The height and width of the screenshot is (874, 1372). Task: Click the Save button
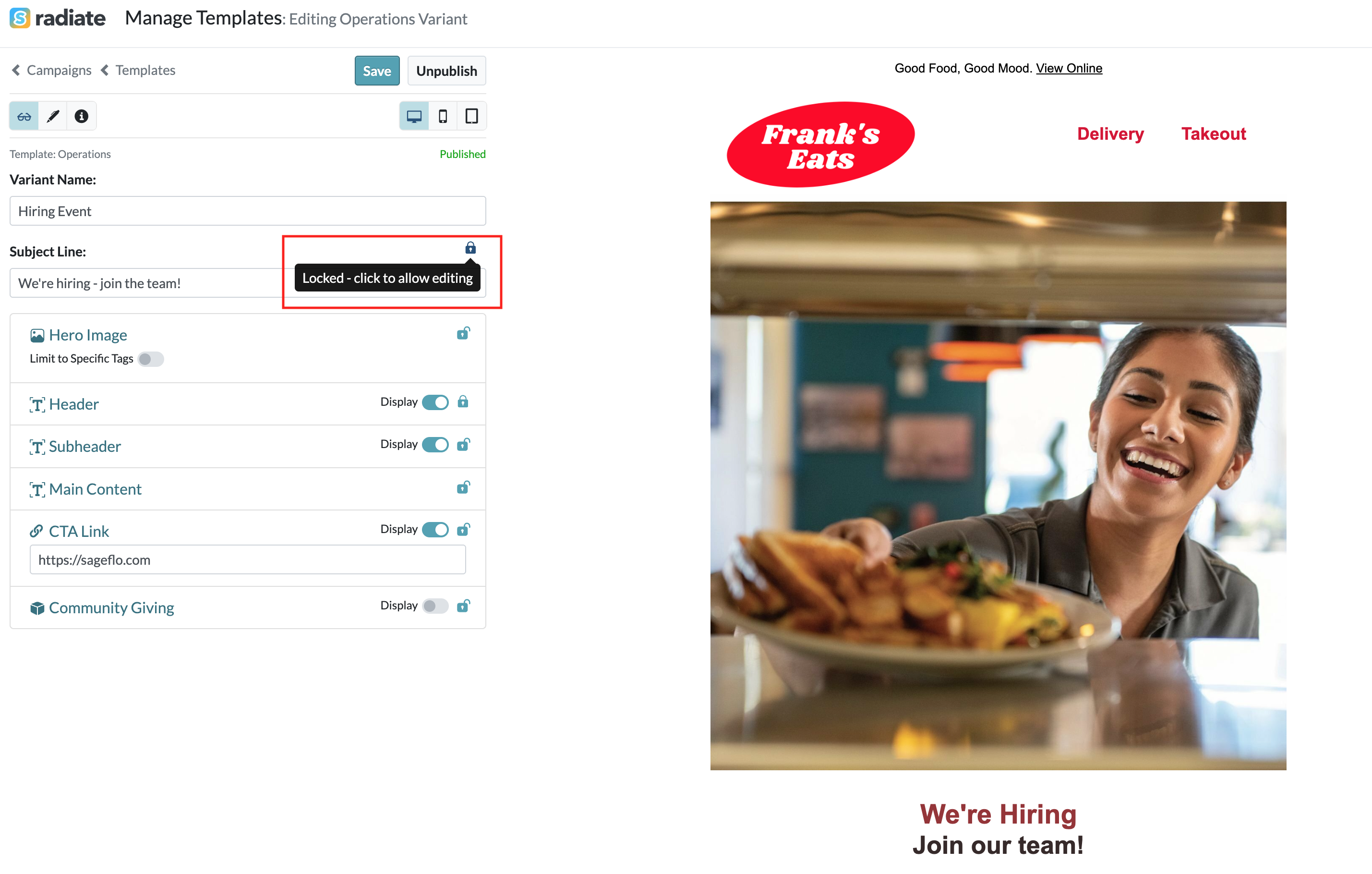point(377,71)
